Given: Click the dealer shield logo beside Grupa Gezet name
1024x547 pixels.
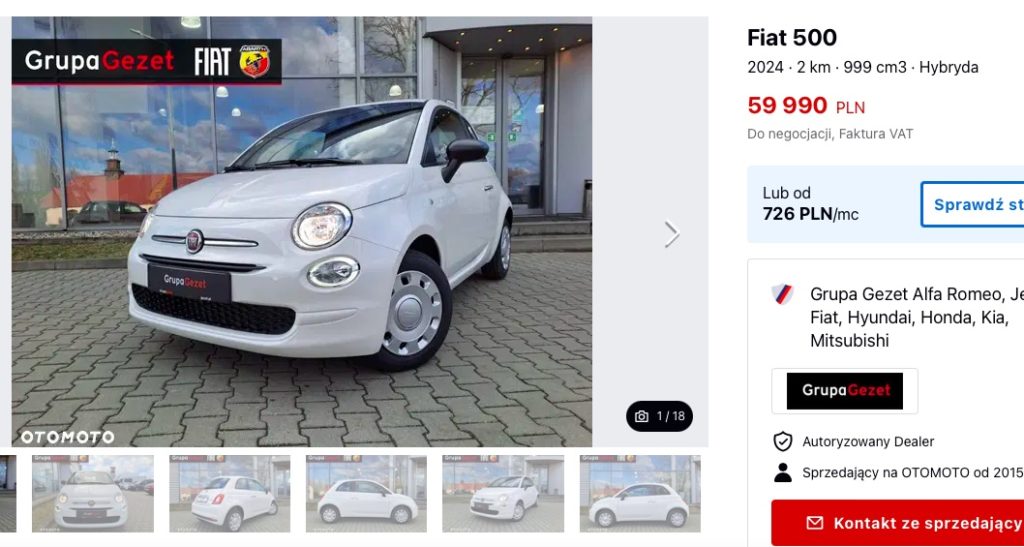Looking at the screenshot, I should pyautogui.click(x=782, y=294).
